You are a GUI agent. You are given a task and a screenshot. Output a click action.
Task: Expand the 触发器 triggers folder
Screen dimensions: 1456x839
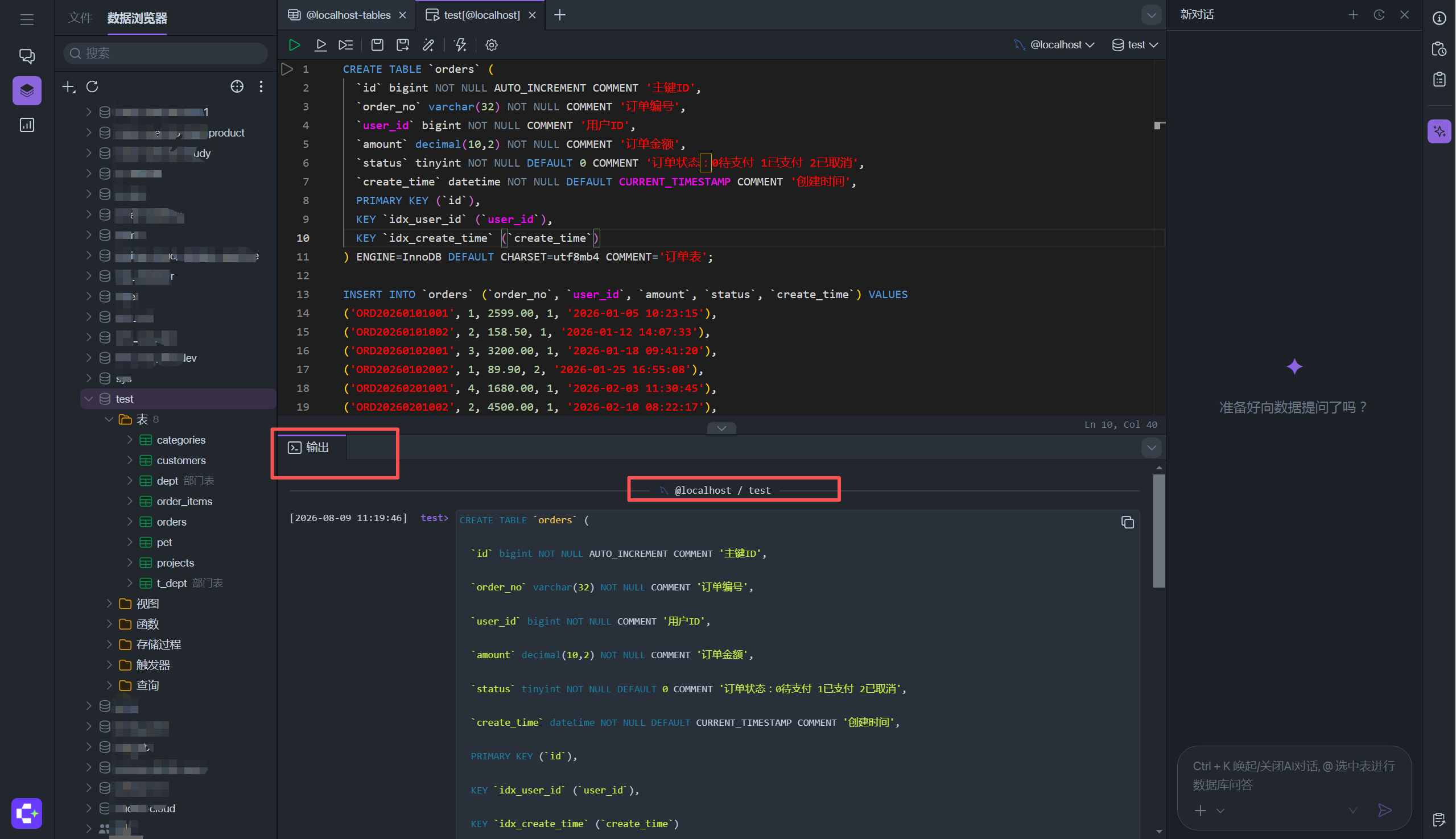point(109,664)
